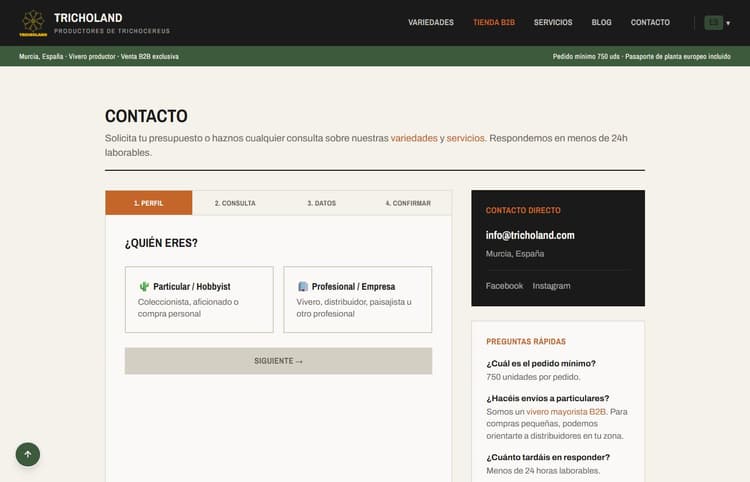
Task: Click "Pedido mínimo 750 uds" banner text
Action: [586, 56]
